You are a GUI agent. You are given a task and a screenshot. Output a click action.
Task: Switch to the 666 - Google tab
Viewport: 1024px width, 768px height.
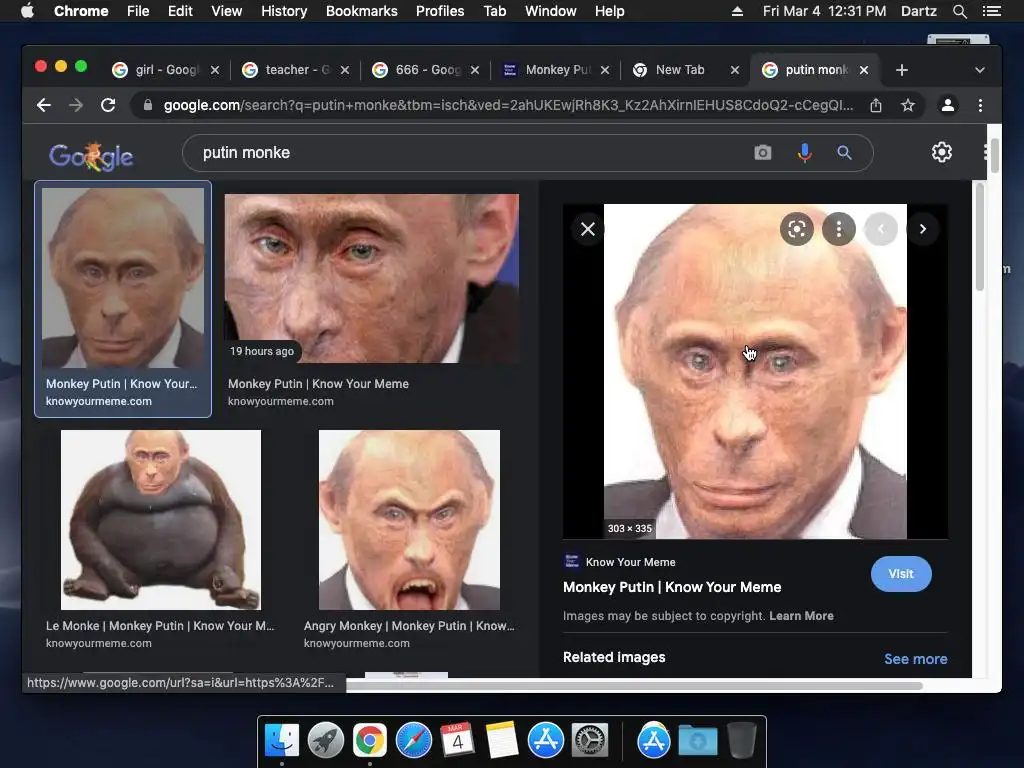pyautogui.click(x=427, y=70)
